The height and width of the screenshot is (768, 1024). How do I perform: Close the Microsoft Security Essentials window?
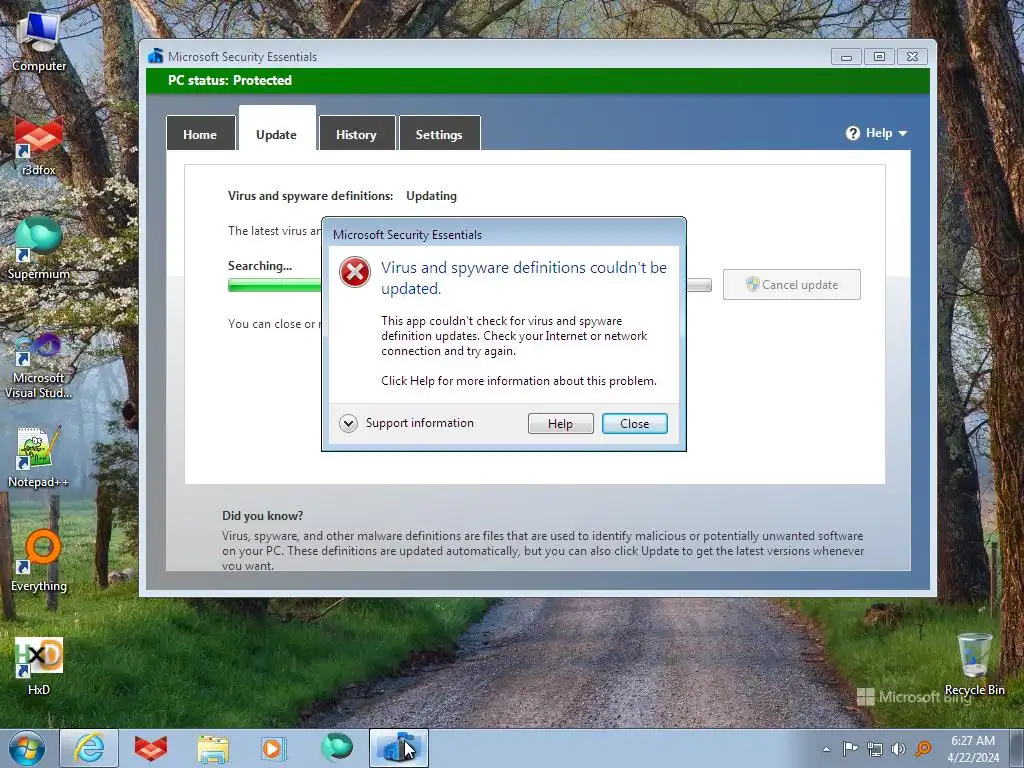pyautogui.click(x=912, y=57)
